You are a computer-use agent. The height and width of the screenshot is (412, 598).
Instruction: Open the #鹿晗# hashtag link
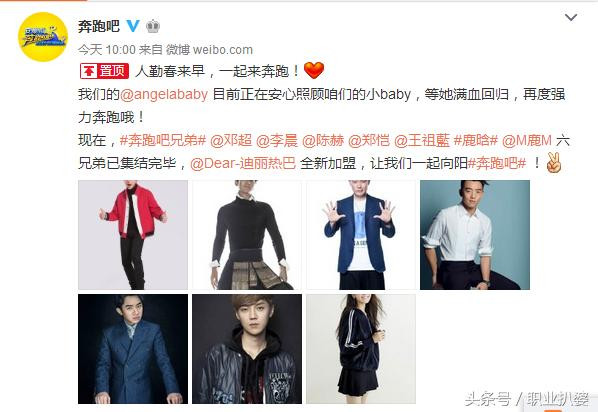[476, 140]
